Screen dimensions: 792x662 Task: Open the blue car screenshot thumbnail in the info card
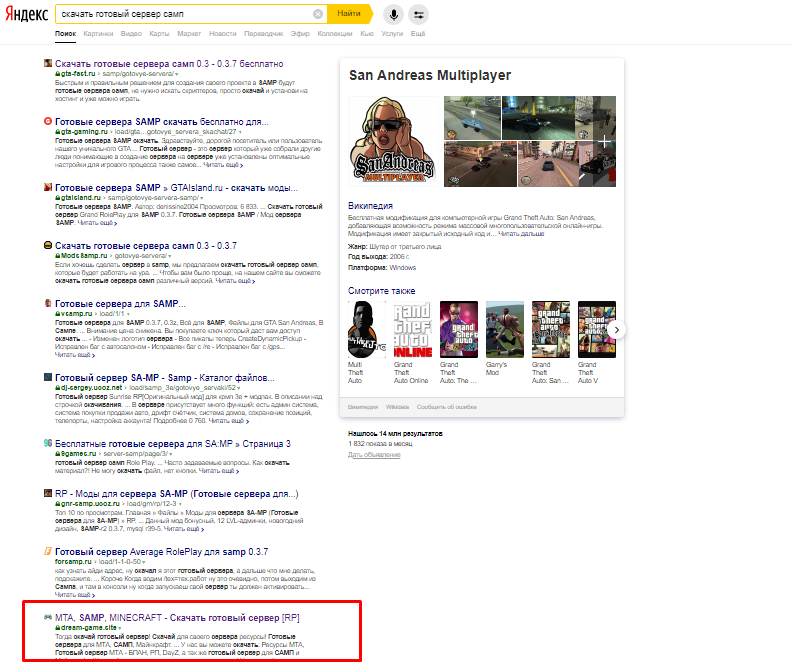click(472, 118)
